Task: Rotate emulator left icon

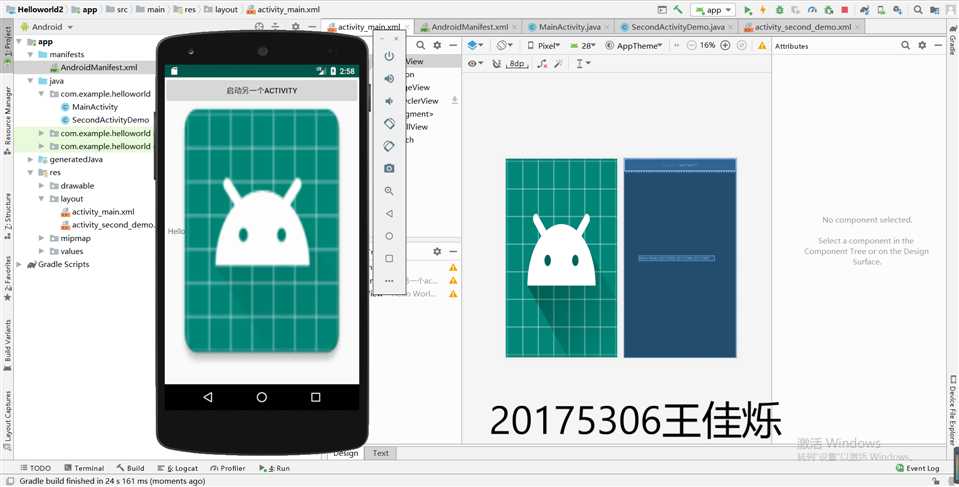Action: [x=389, y=124]
